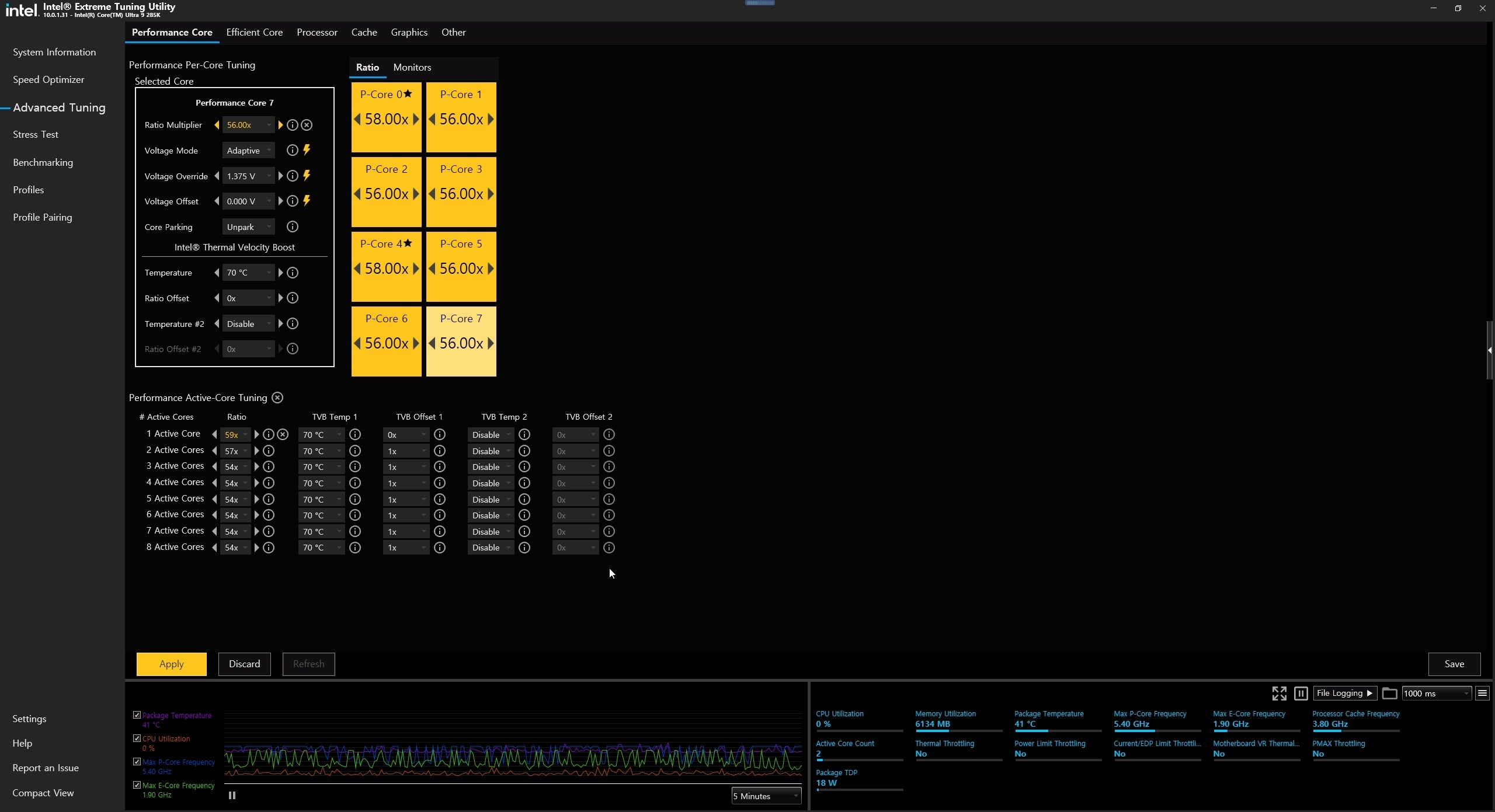
Task: Click TVB Offset 1 info icon in 5 Active Cores row
Action: (x=440, y=499)
